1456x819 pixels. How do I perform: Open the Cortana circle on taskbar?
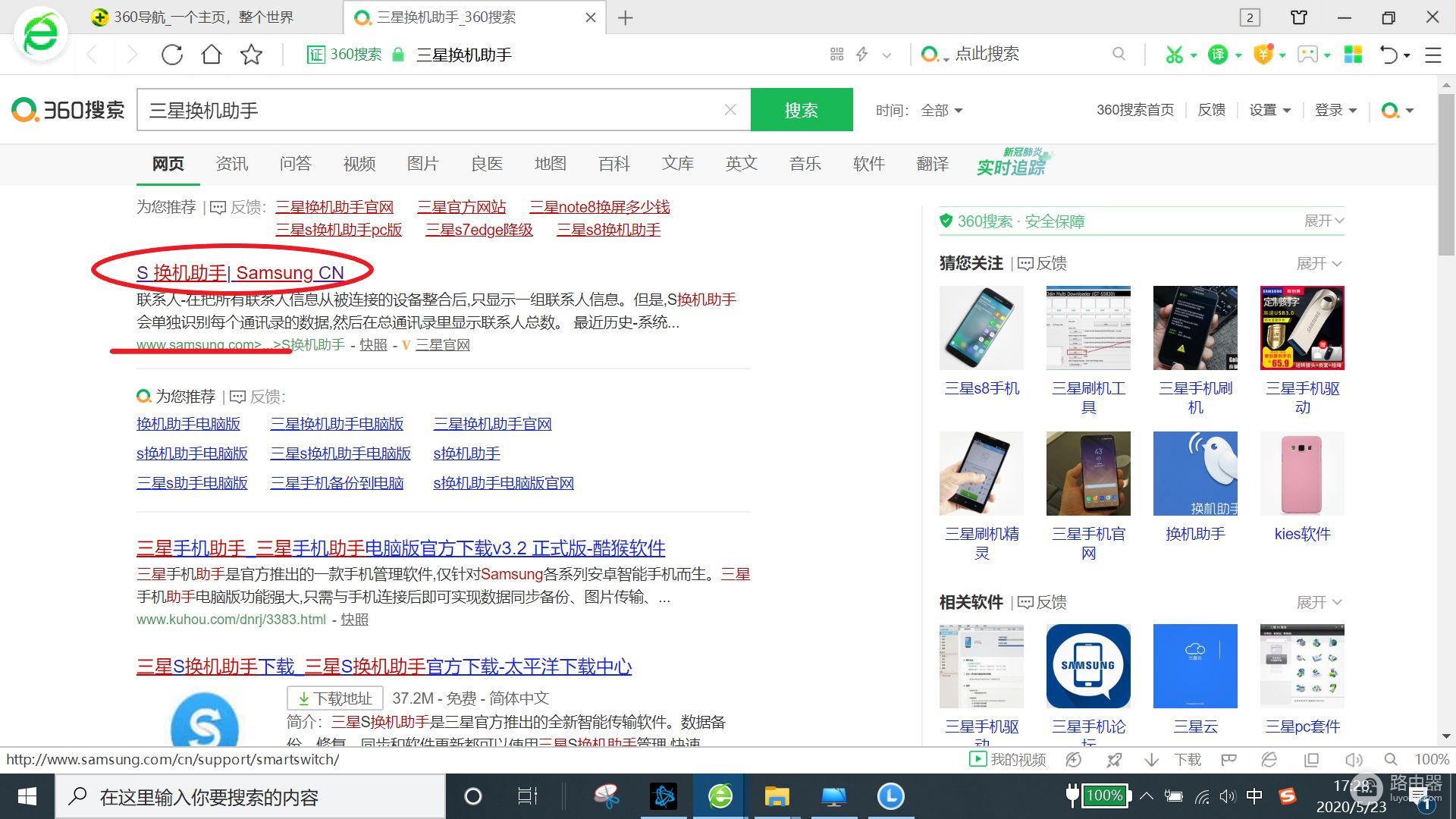coord(472,796)
